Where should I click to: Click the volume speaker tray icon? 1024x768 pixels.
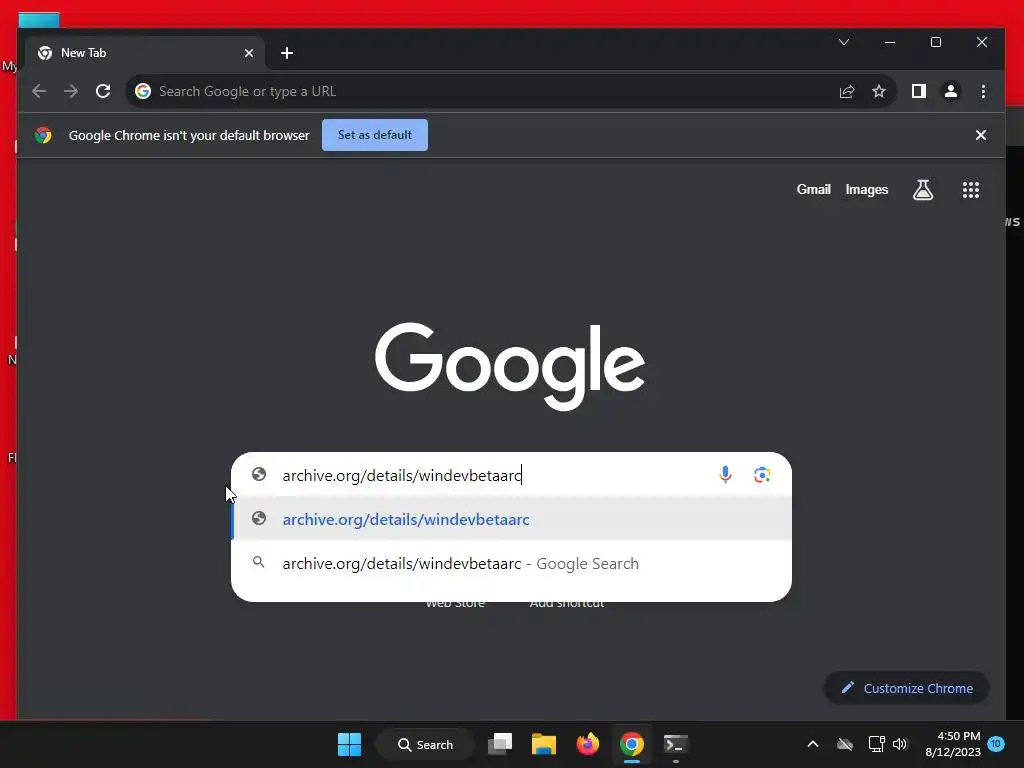pos(900,744)
